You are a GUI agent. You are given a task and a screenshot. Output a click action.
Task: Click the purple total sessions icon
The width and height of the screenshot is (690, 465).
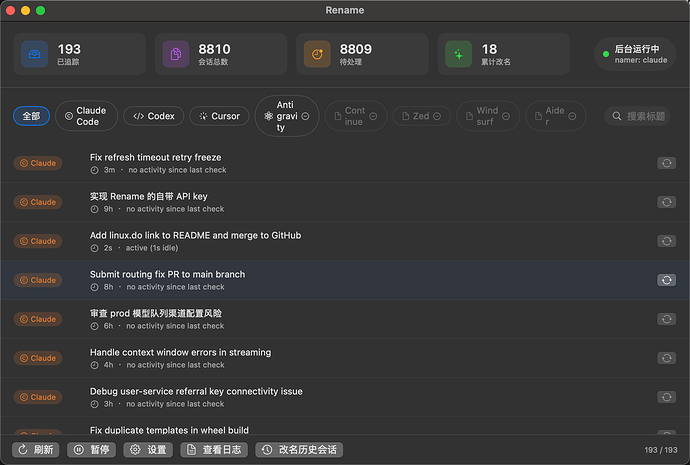176,54
